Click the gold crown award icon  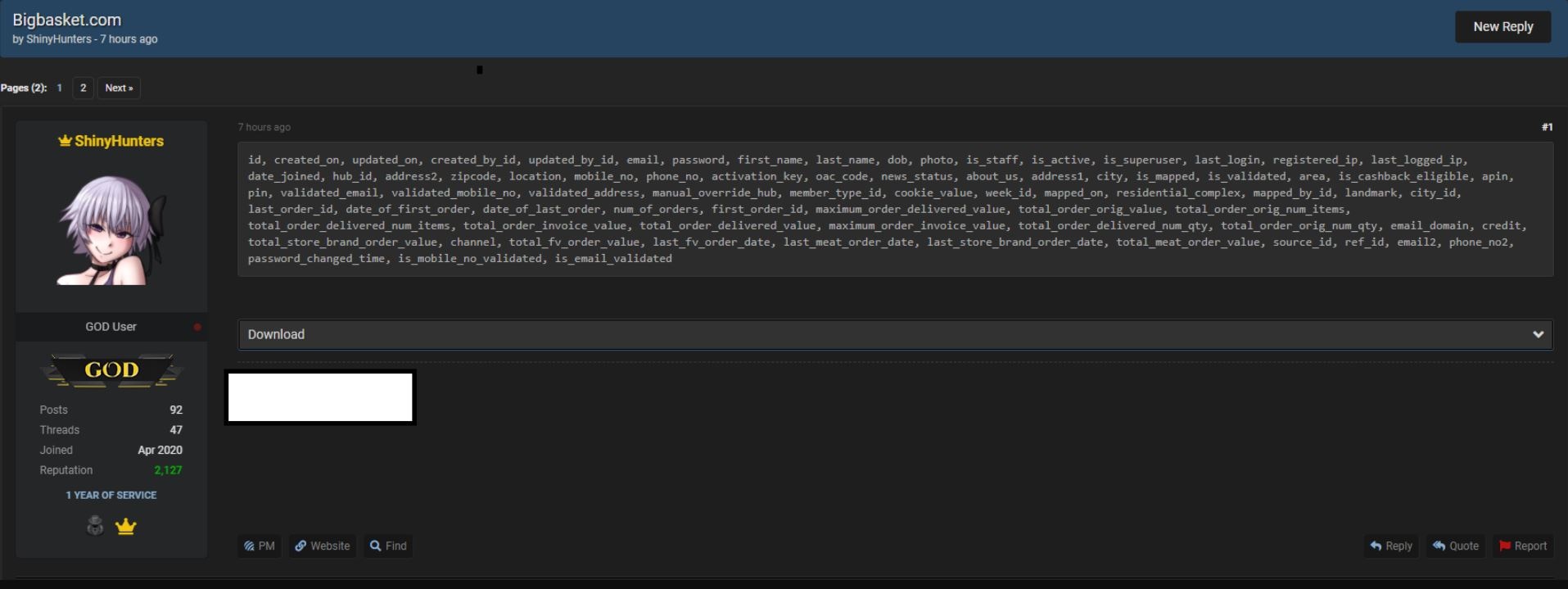pyautogui.click(x=125, y=527)
